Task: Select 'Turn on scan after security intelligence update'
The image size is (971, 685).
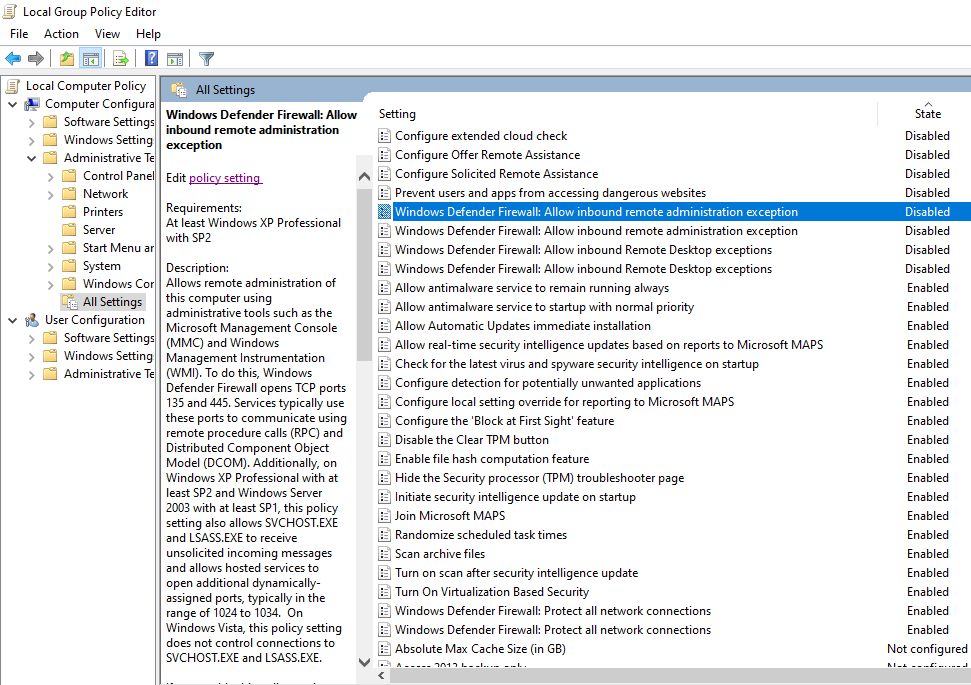Action: click(x=673, y=573)
